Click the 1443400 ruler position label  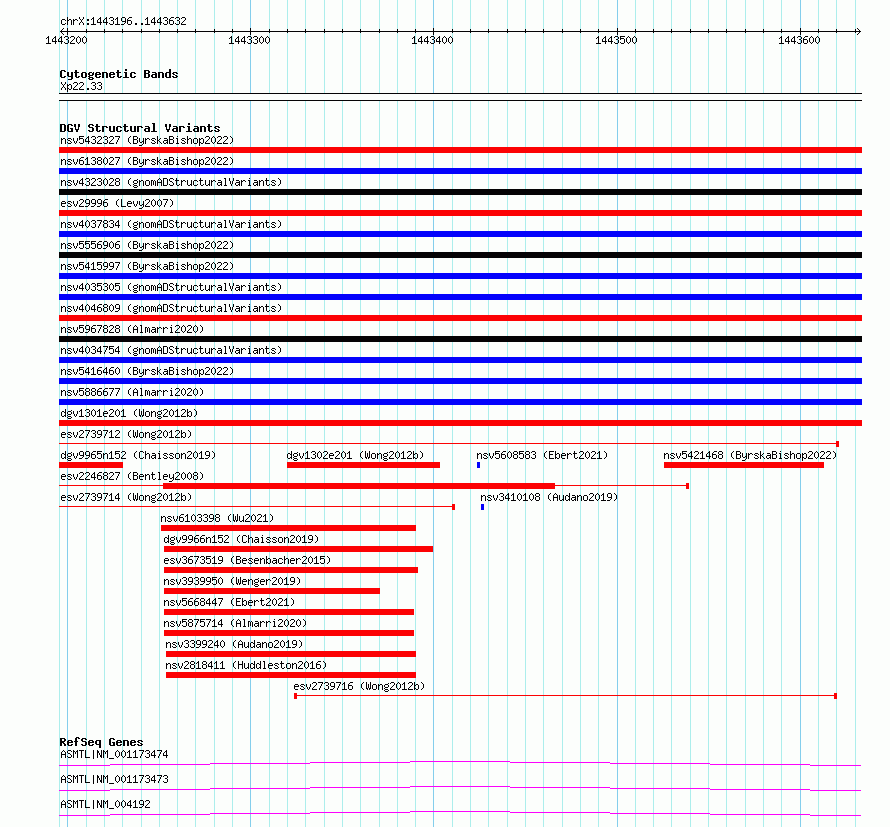[x=433, y=40]
